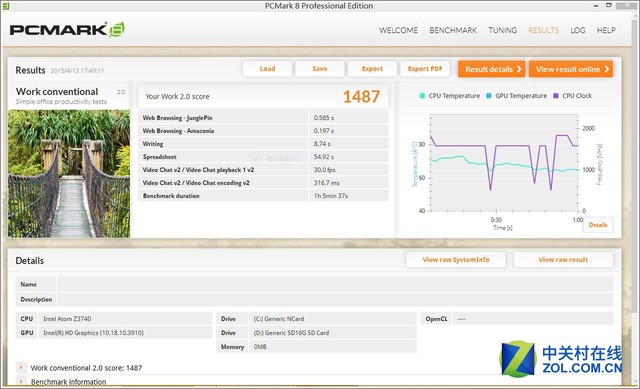Image resolution: width=640 pixels, height=389 pixels.
Task: Click the Work conventional heading
Action: tap(57, 91)
